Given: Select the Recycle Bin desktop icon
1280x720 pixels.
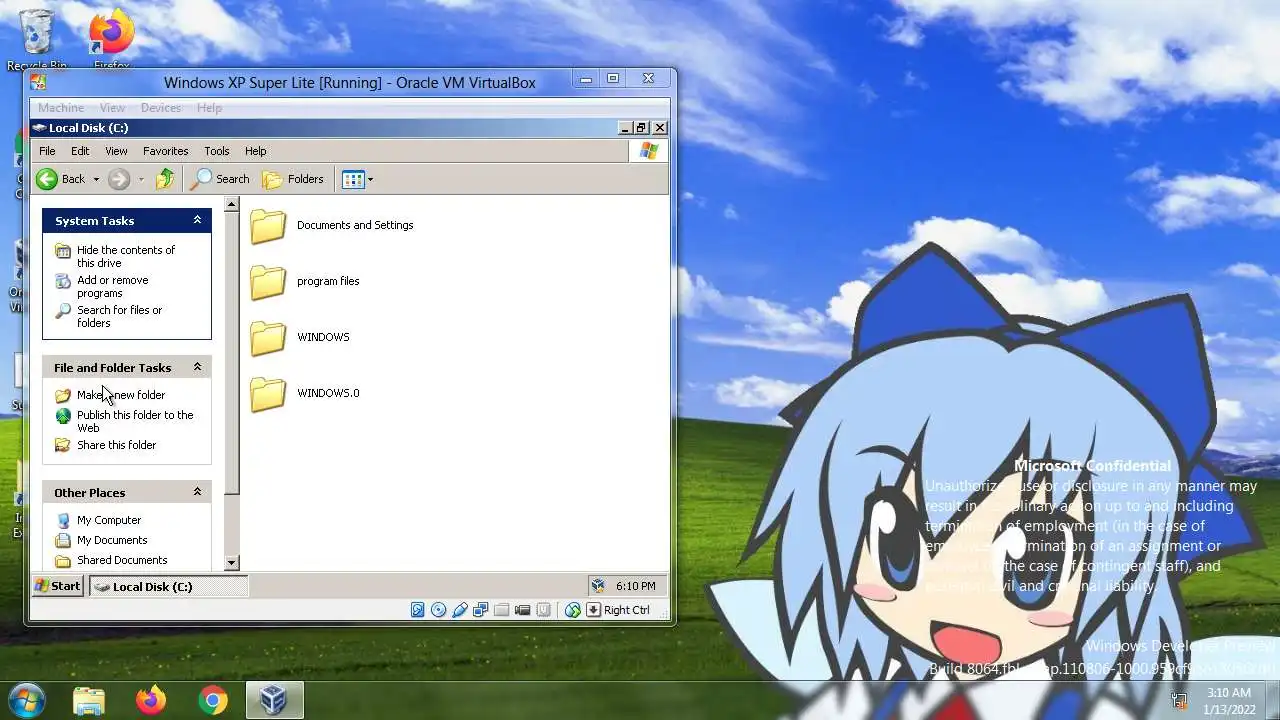Looking at the screenshot, I should 37,40.
